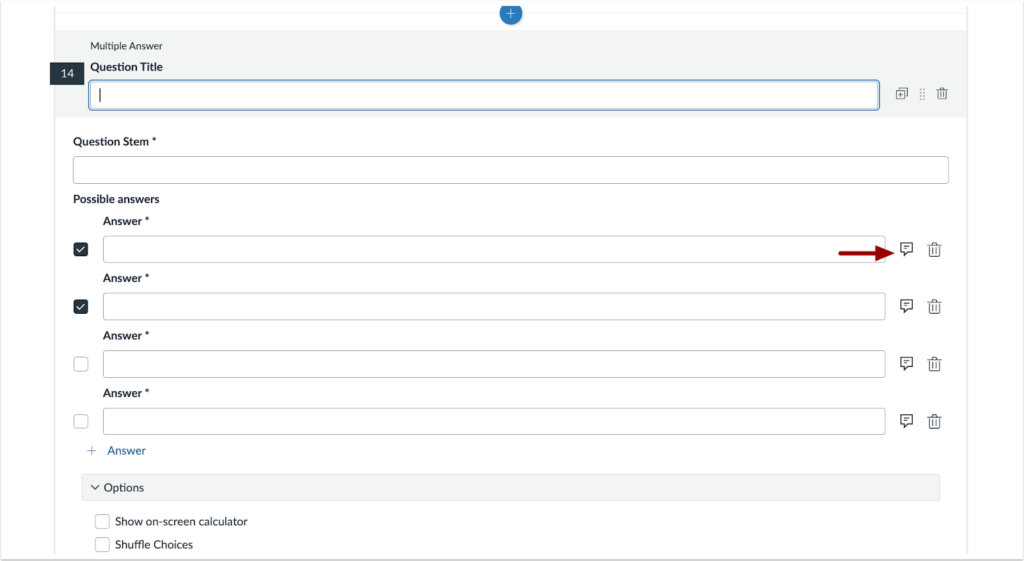Screen dimensions: 1024x561
Task: Enable Shuffle Choices option
Action: 103,544
